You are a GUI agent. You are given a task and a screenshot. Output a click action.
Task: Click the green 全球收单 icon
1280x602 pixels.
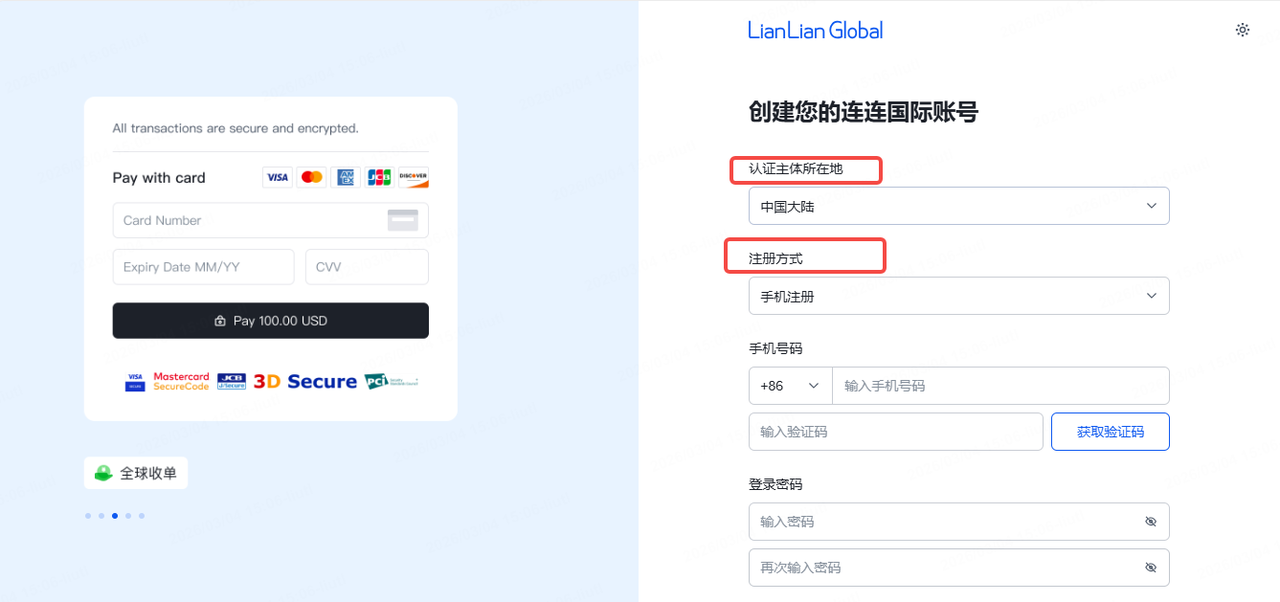pos(103,473)
